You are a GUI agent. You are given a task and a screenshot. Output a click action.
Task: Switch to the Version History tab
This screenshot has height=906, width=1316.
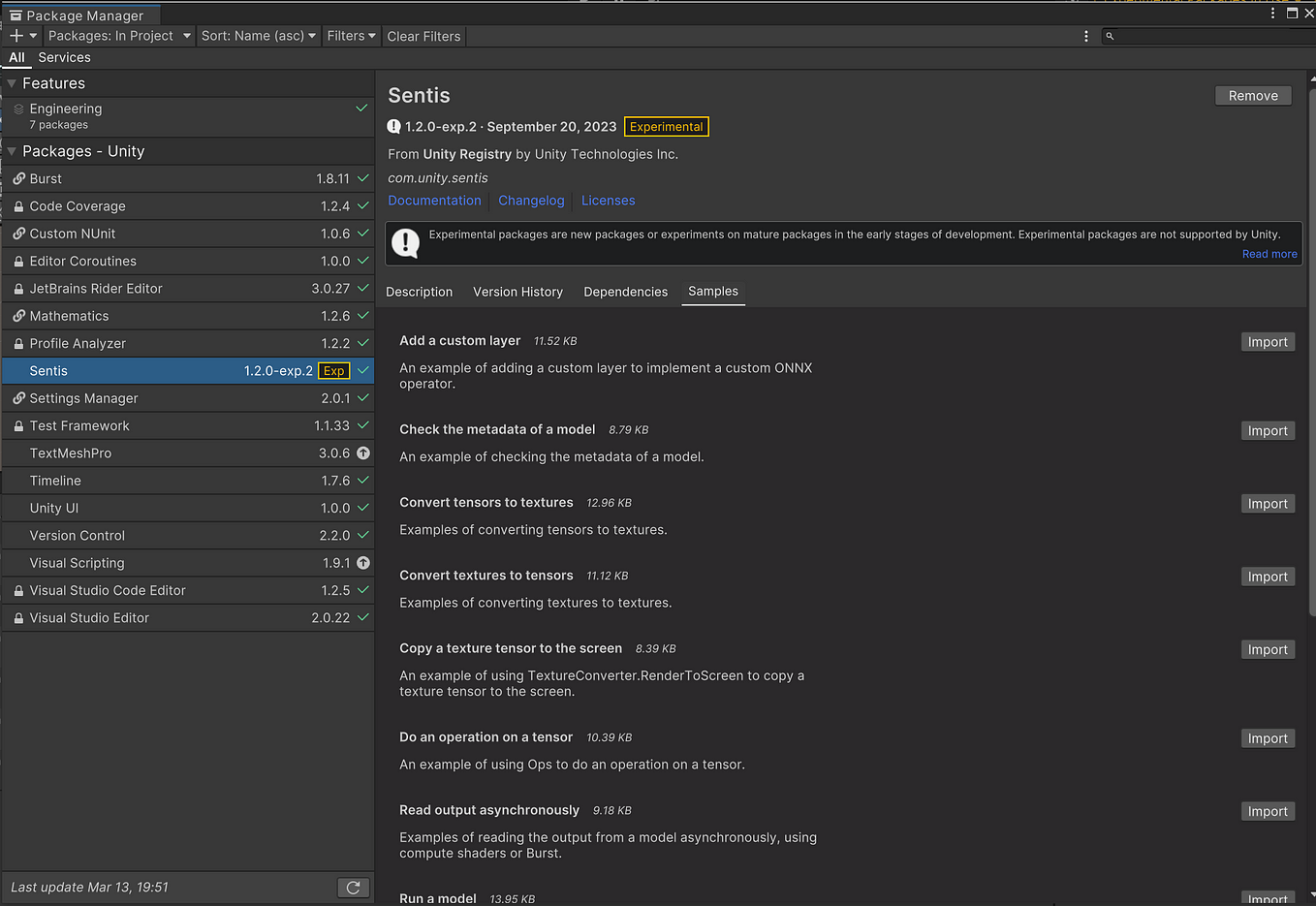point(517,292)
